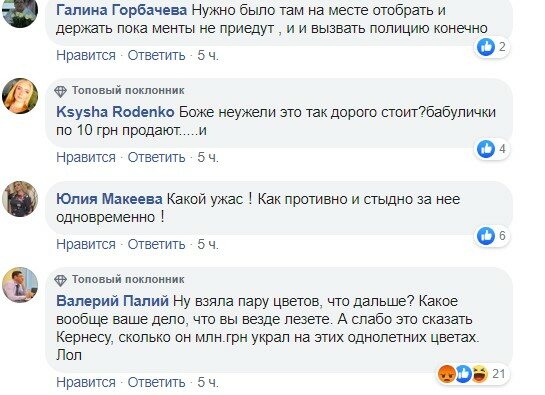545x395 pixels.
Task: Click the diamond badge icon above Валерий Палий
Action: click(60, 280)
